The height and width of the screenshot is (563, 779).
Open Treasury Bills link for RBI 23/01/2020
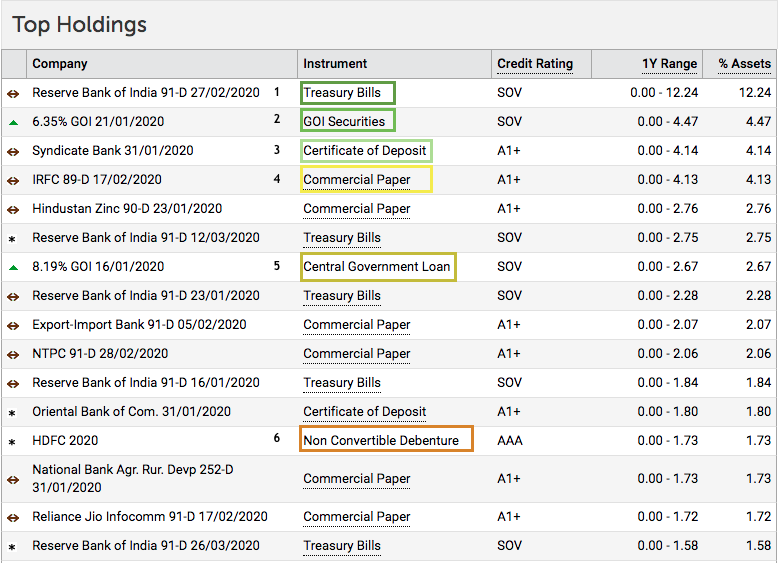point(342,296)
